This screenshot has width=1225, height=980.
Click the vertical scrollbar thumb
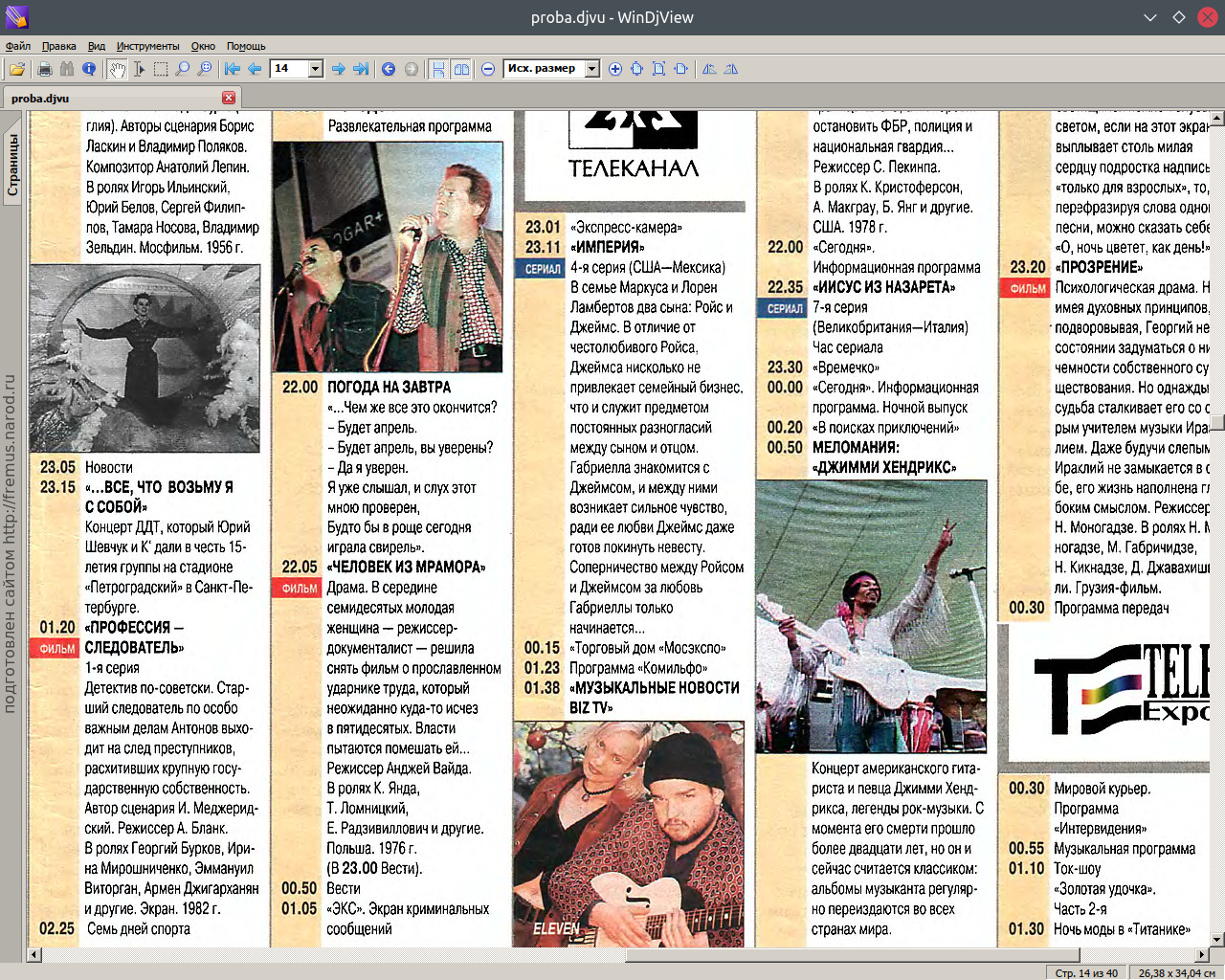coord(1217,422)
